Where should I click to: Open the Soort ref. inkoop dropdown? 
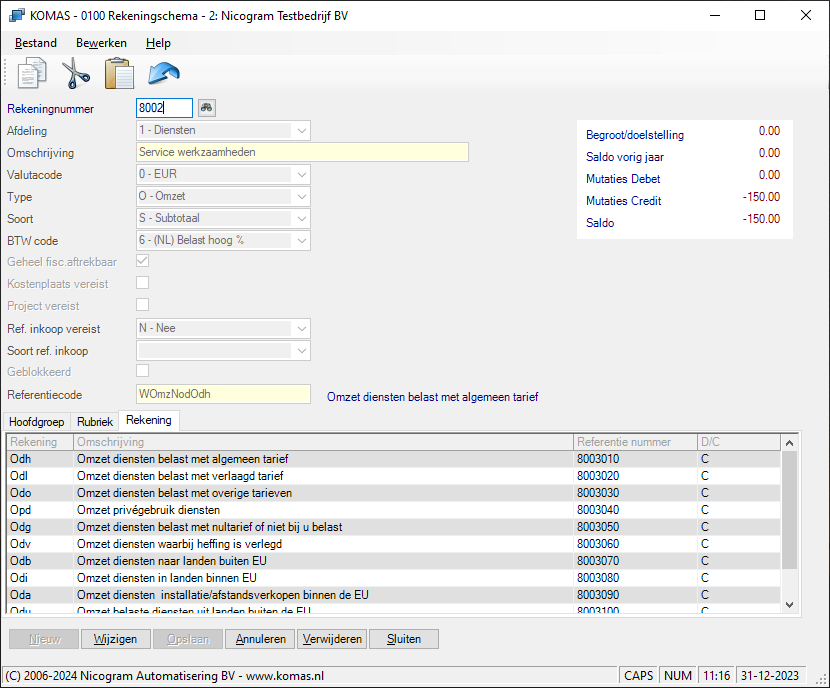tap(301, 351)
